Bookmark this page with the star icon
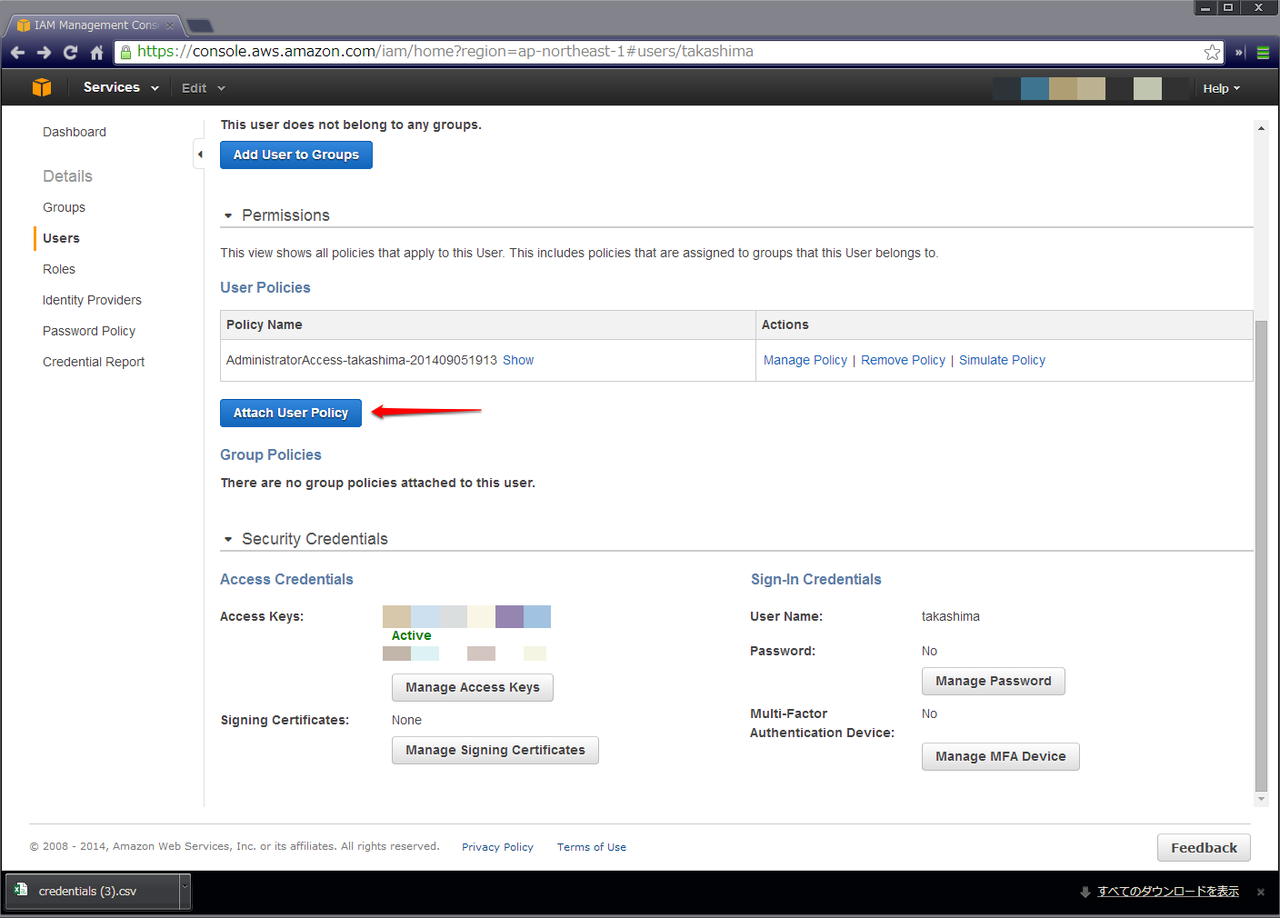Screen dimensions: 1280x918 pos(1212,52)
